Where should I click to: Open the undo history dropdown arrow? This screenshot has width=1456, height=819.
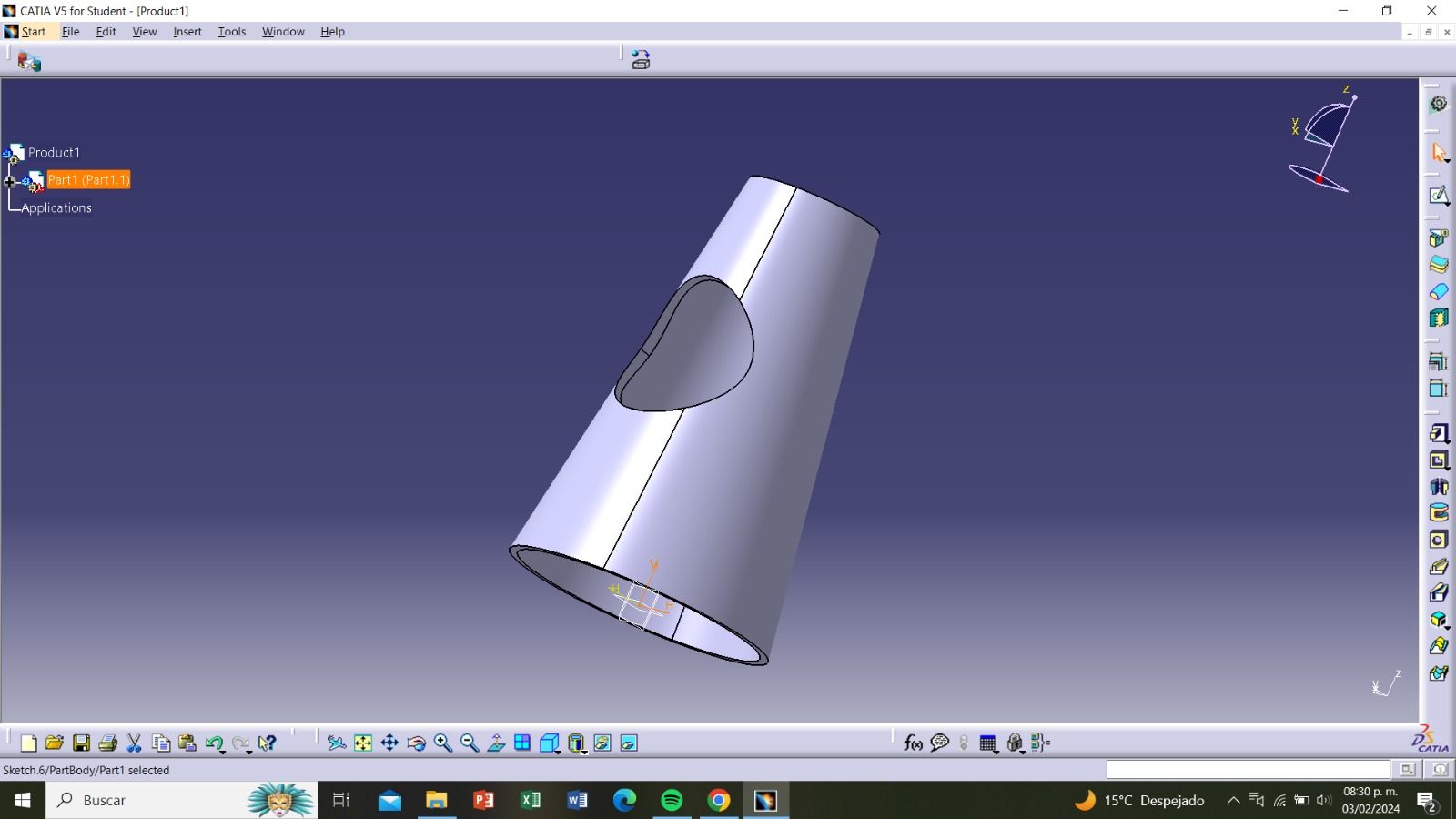pyautogui.click(x=223, y=752)
